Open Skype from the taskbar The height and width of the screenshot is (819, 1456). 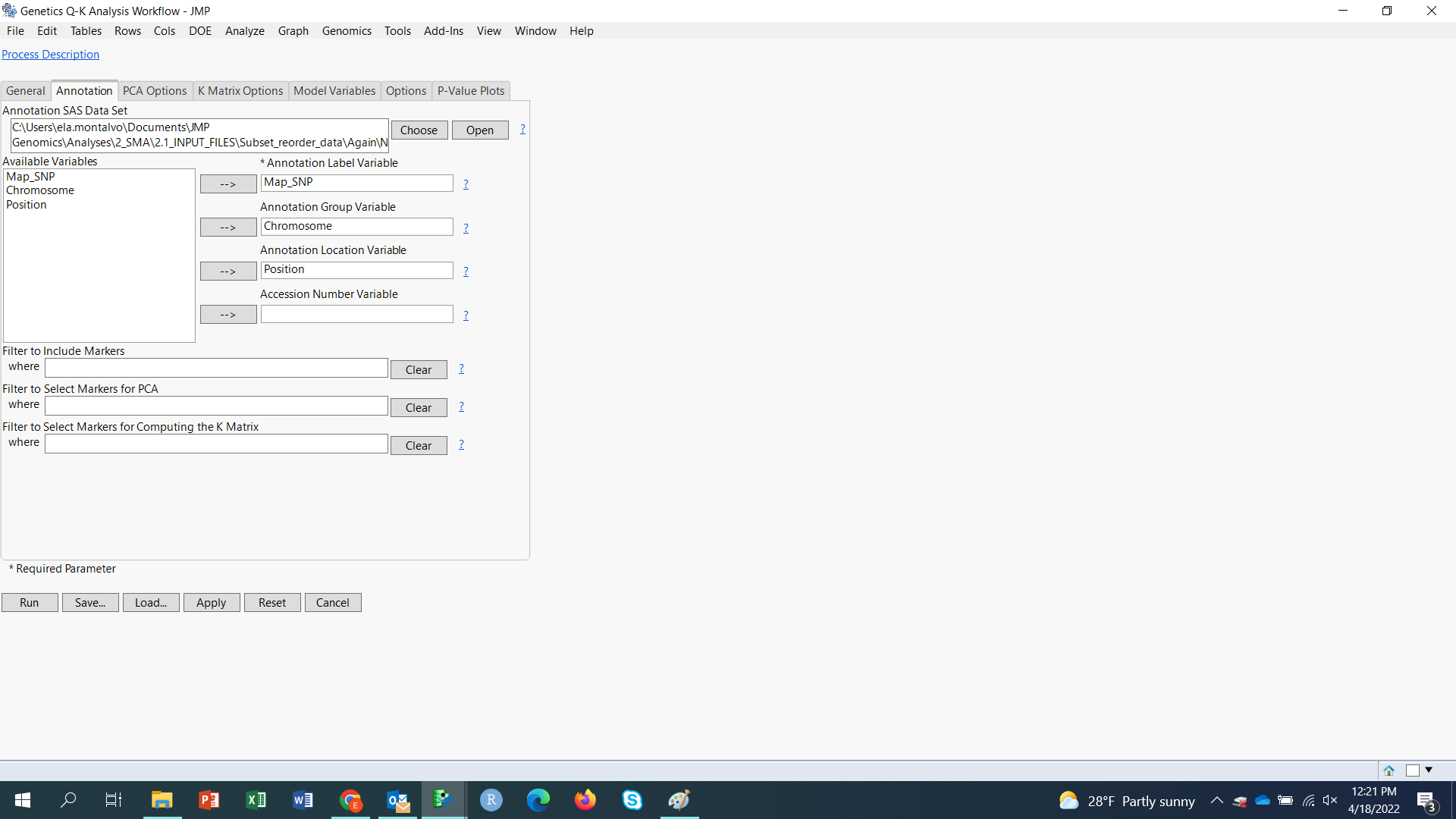tap(632, 800)
